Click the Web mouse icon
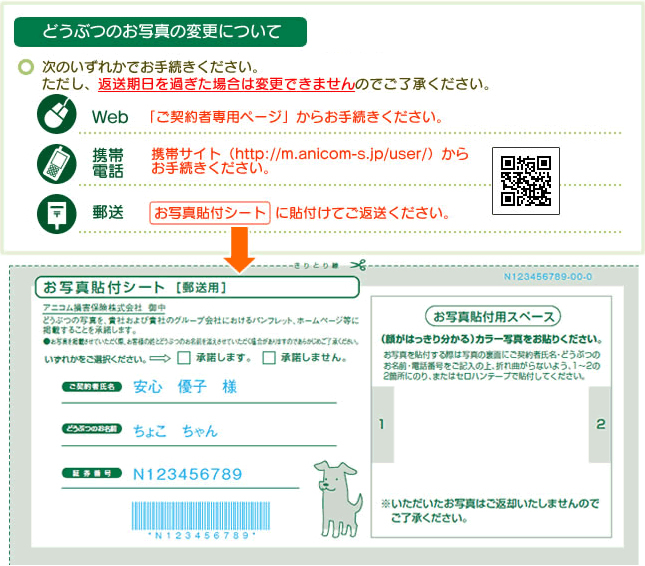The width and height of the screenshot is (645, 566). (57, 114)
